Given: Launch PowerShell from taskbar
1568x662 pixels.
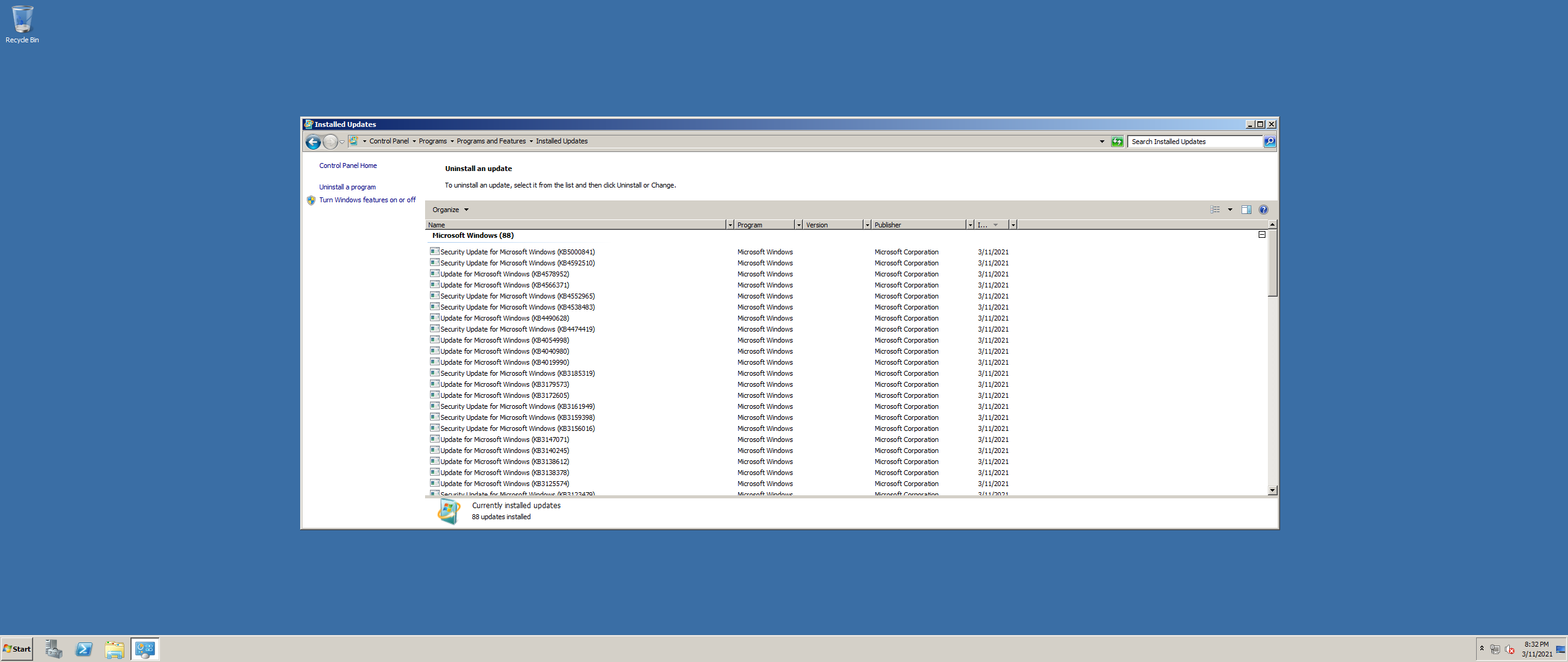Looking at the screenshot, I should pos(84,649).
